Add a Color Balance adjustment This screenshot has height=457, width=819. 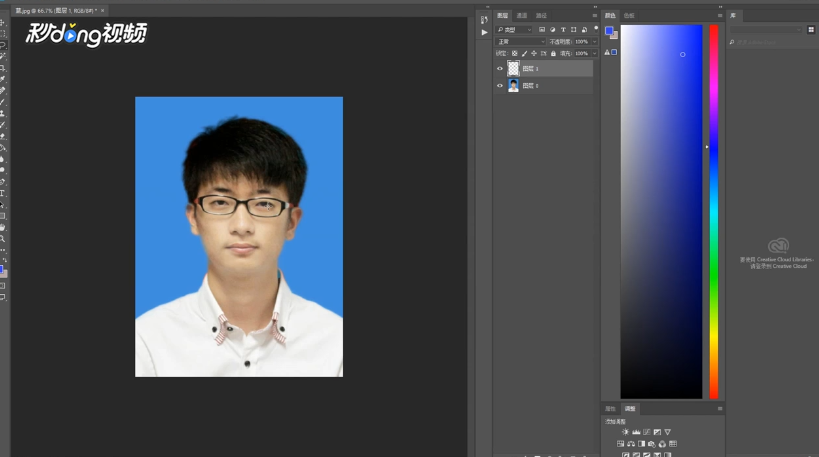631,444
